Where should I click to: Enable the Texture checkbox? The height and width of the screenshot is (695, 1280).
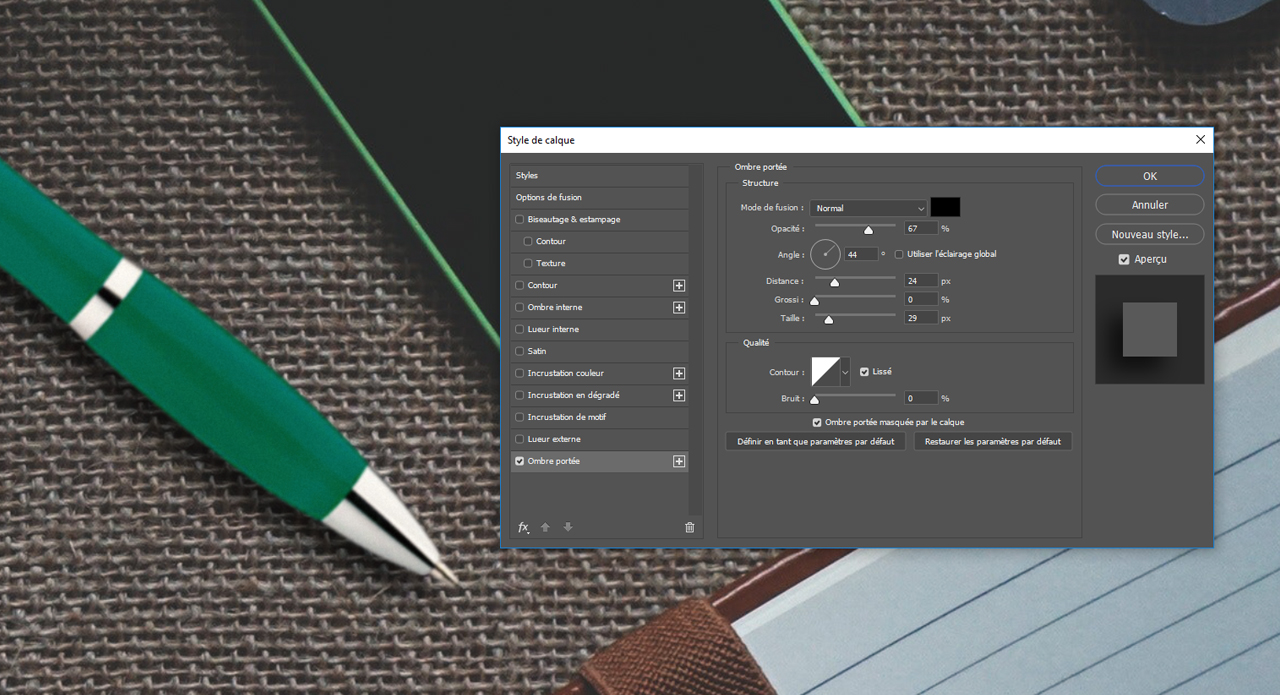pyautogui.click(x=528, y=263)
